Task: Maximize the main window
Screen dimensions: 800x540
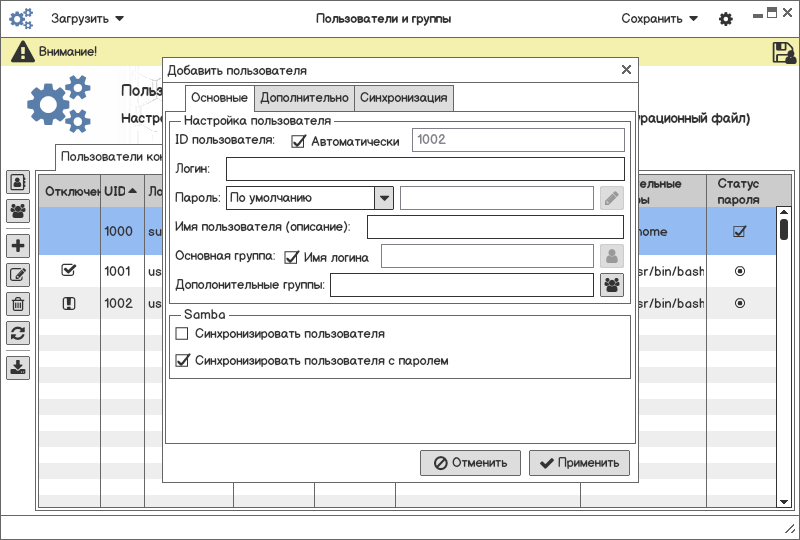Action: tap(772, 13)
